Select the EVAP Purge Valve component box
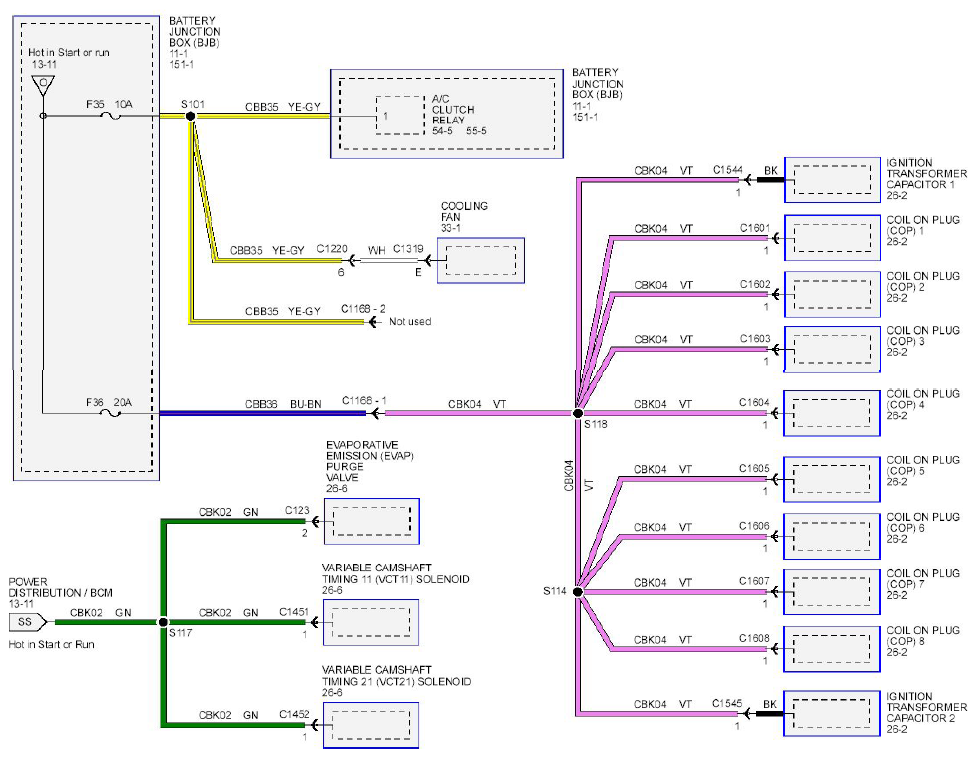 click(372, 521)
